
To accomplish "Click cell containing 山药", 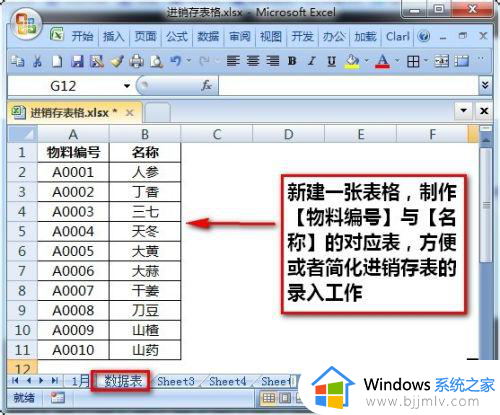I will [145, 350].
